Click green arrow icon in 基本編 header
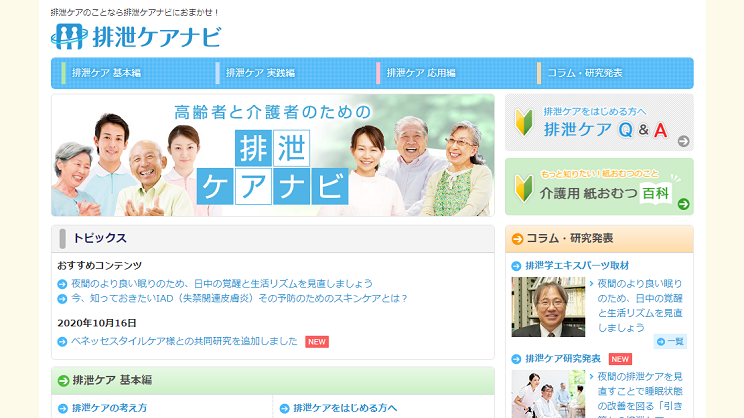Screen dimensions: 744x418 point(64,381)
